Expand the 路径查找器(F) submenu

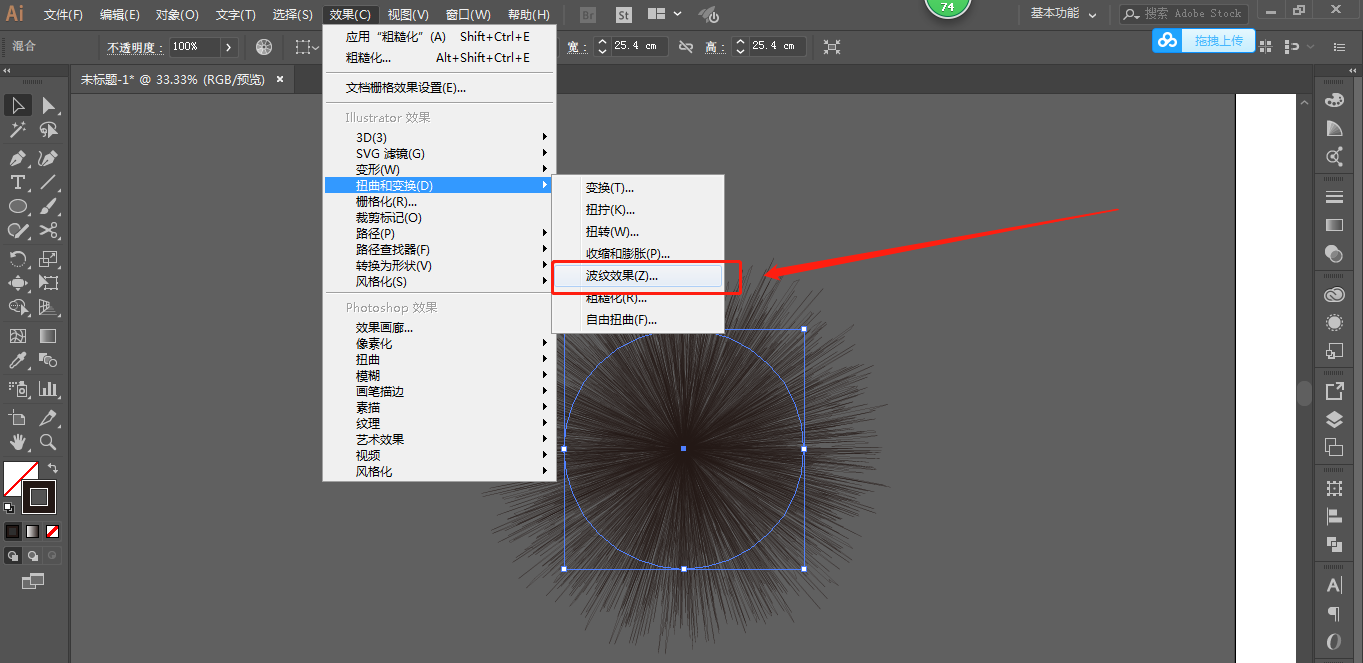tap(439, 249)
